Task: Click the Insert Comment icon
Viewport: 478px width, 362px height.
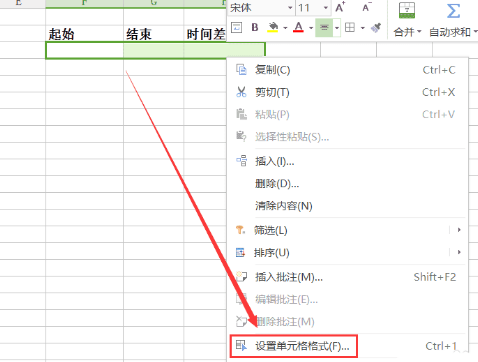Action: pyautogui.click(x=241, y=277)
